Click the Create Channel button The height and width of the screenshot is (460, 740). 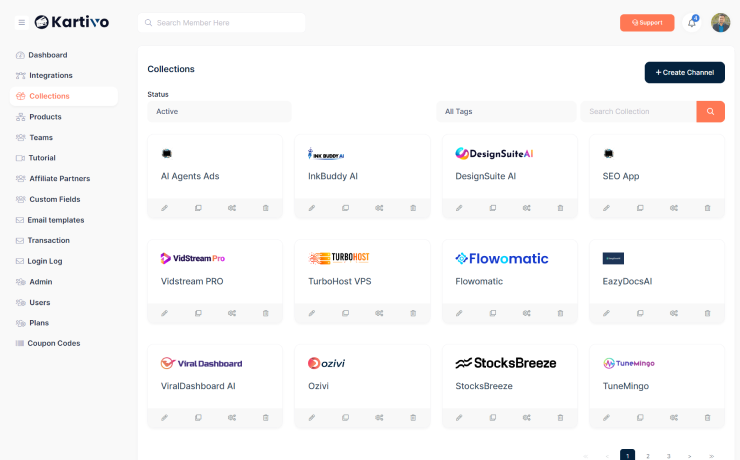click(685, 73)
